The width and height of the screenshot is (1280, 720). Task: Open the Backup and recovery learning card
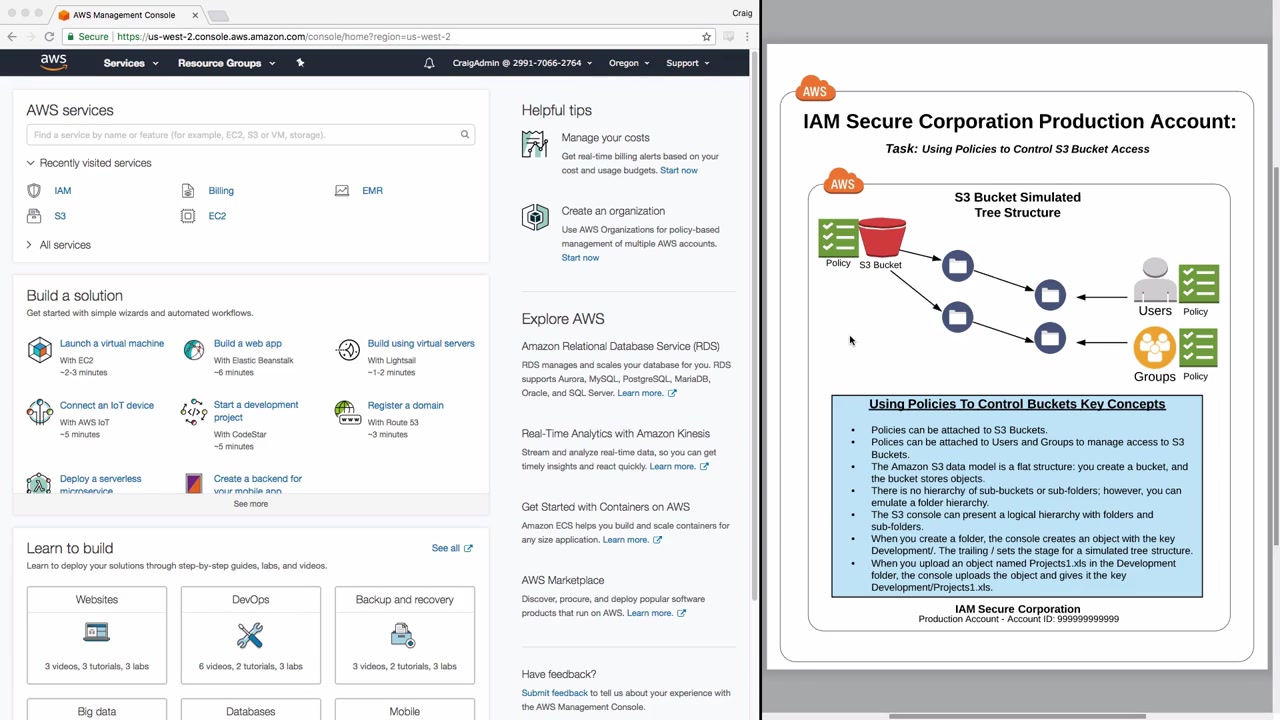click(405, 635)
